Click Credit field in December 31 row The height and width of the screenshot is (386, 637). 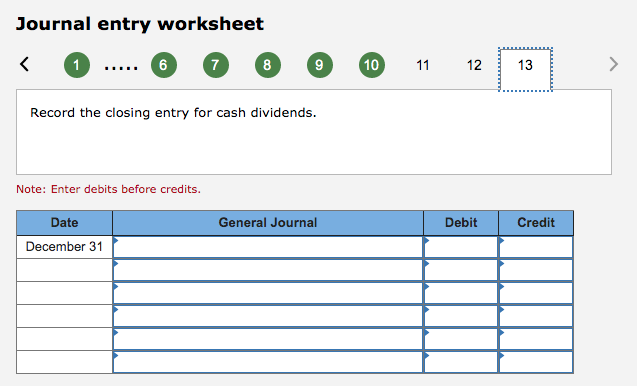(x=536, y=247)
